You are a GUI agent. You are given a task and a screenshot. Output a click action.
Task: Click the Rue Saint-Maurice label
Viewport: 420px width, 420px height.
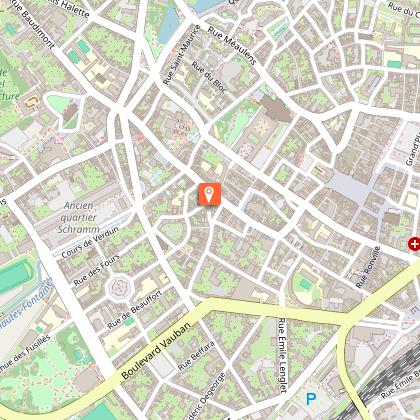point(182,55)
